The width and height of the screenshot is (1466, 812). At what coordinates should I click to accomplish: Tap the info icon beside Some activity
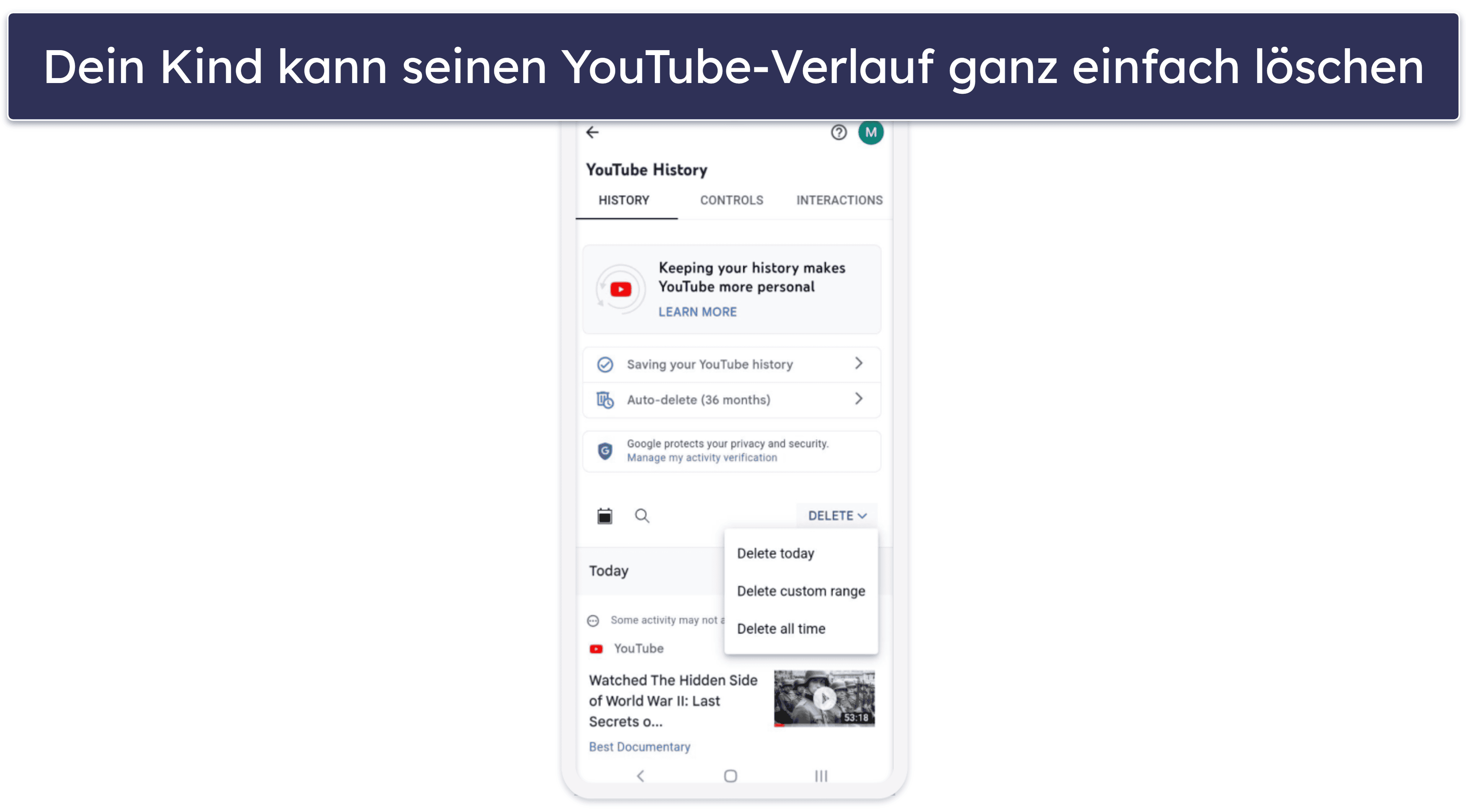click(593, 620)
